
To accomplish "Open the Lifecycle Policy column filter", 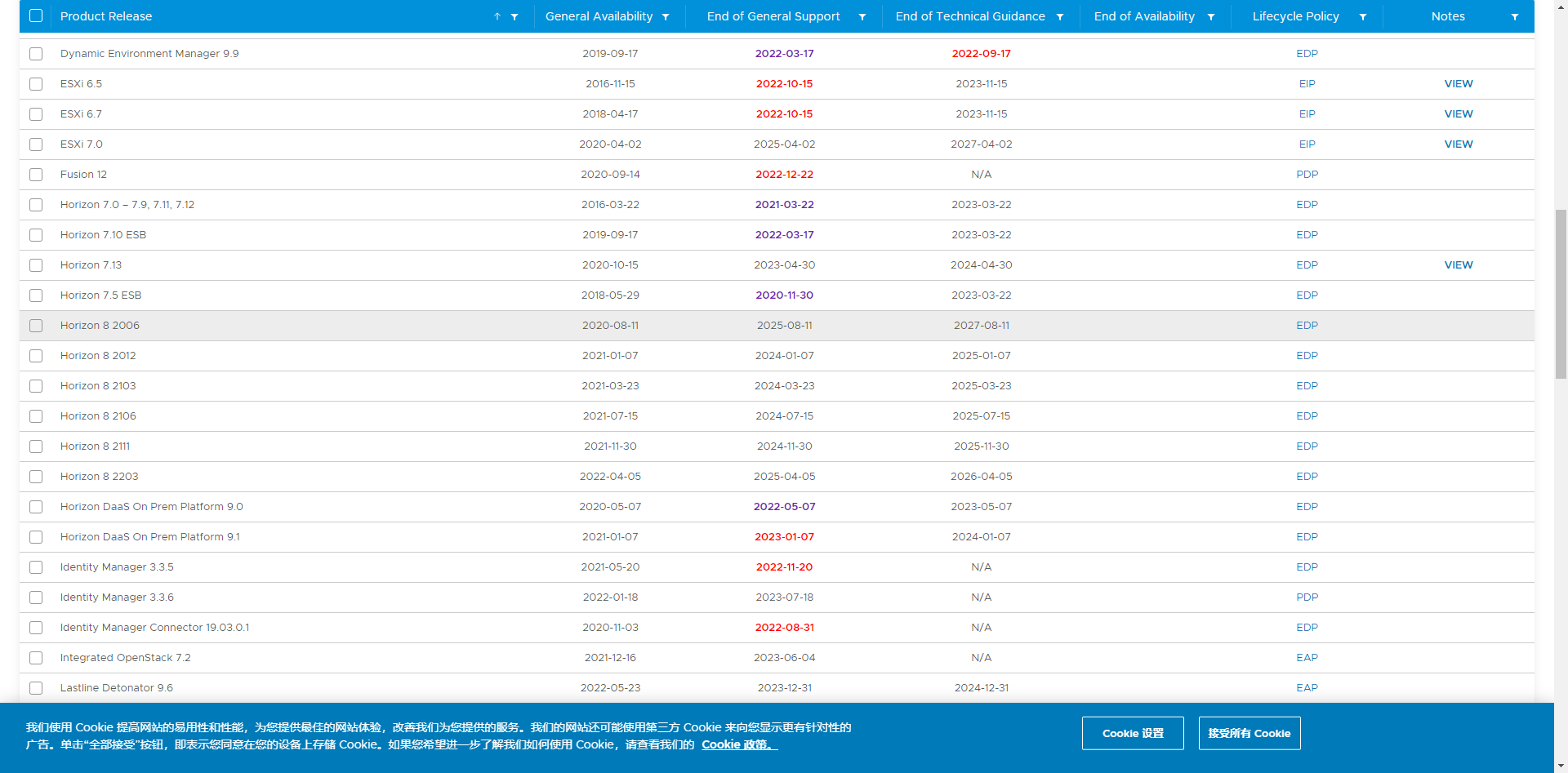I will pyautogui.click(x=1363, y=16).
